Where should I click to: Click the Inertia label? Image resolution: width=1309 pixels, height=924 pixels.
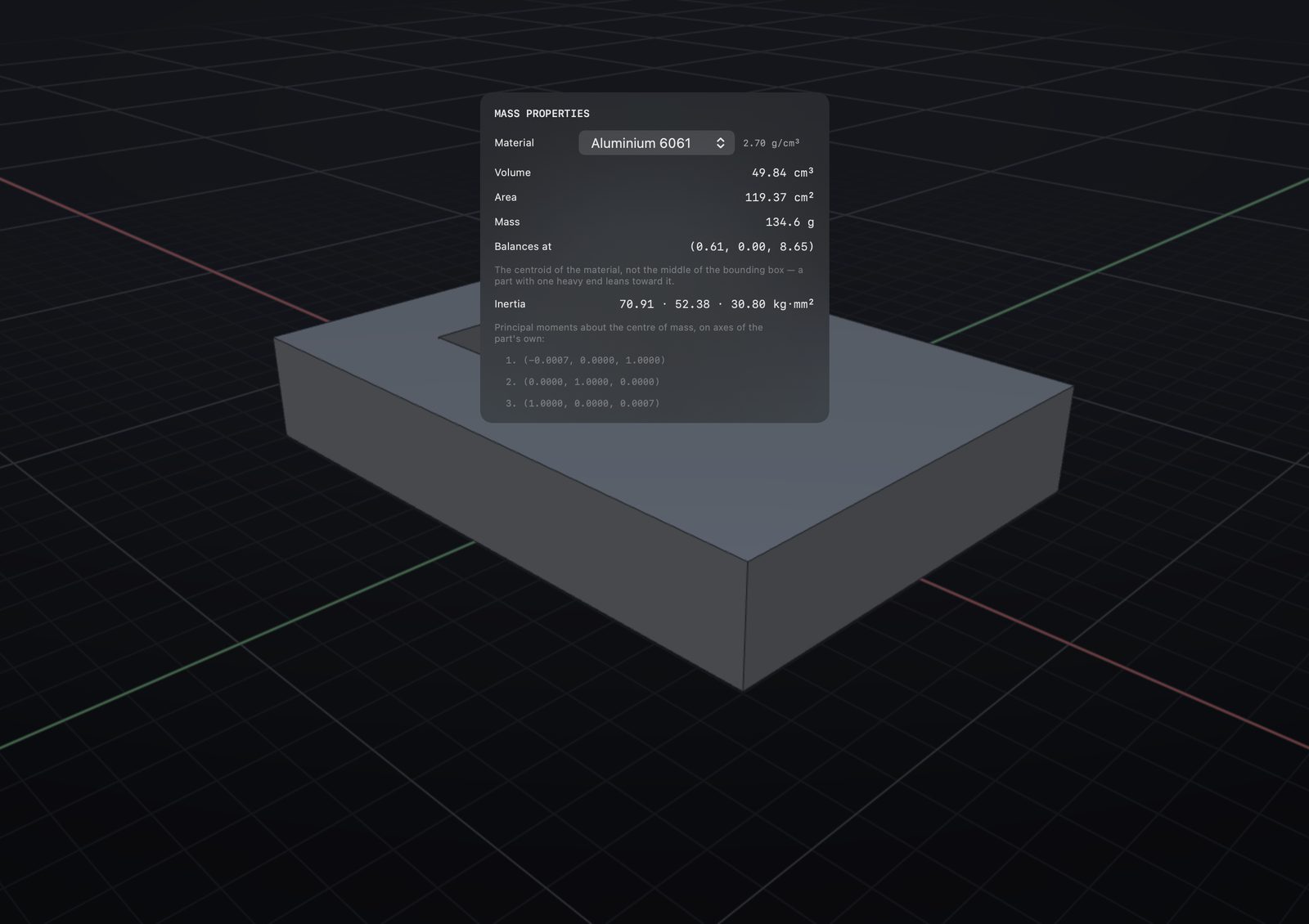point(510,304)
